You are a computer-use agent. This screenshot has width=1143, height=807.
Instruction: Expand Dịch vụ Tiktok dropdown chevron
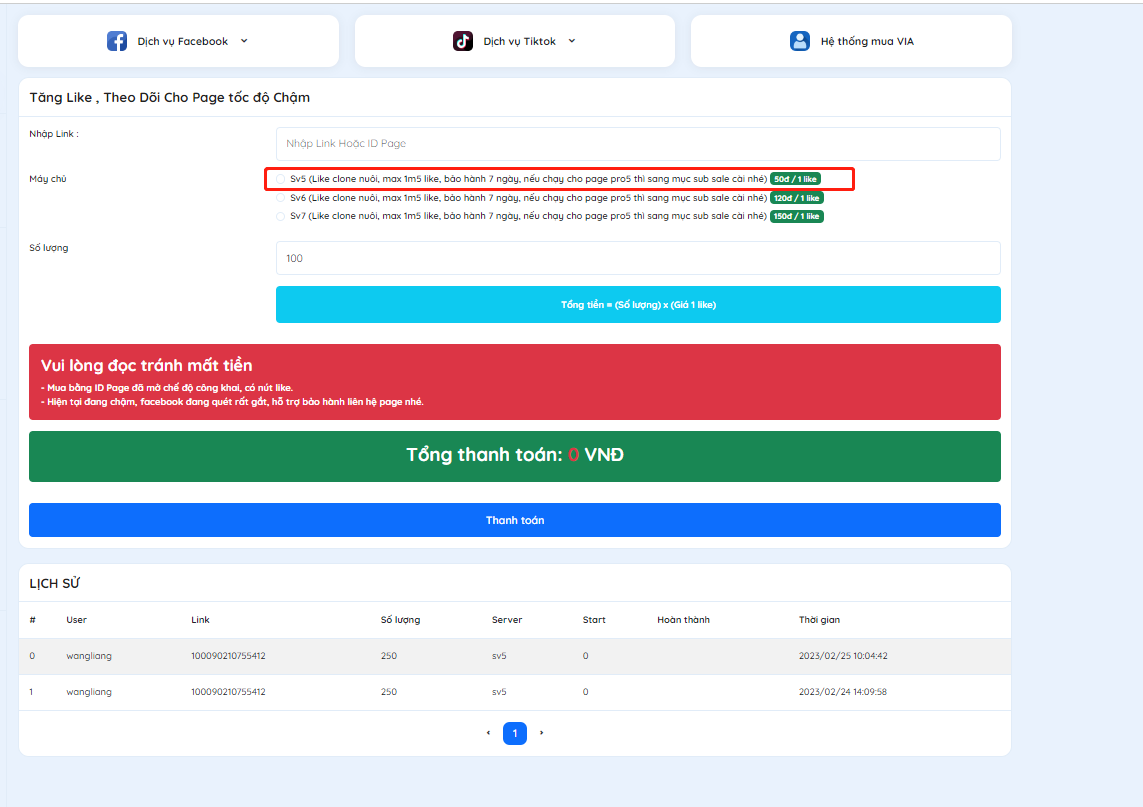click(572, 41)
